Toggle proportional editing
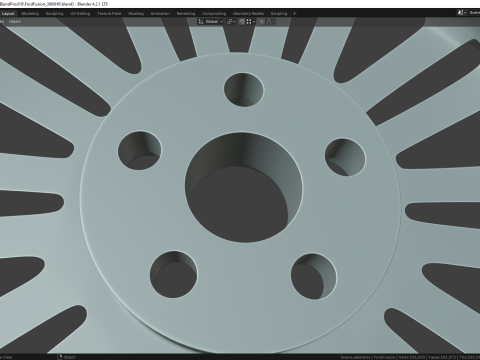The width and height of the screenshot is (480, 360). 262,22
